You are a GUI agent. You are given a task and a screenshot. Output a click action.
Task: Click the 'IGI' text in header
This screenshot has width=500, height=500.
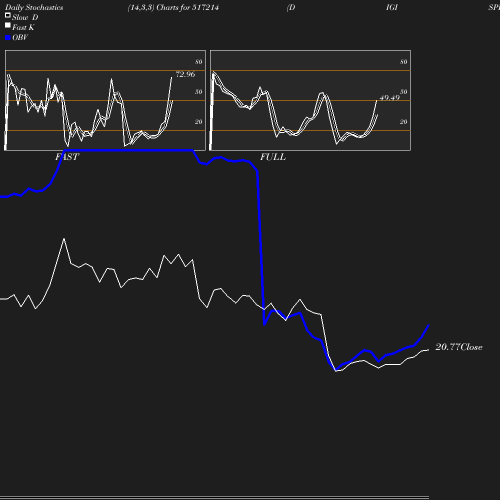(x=392, y=8)
